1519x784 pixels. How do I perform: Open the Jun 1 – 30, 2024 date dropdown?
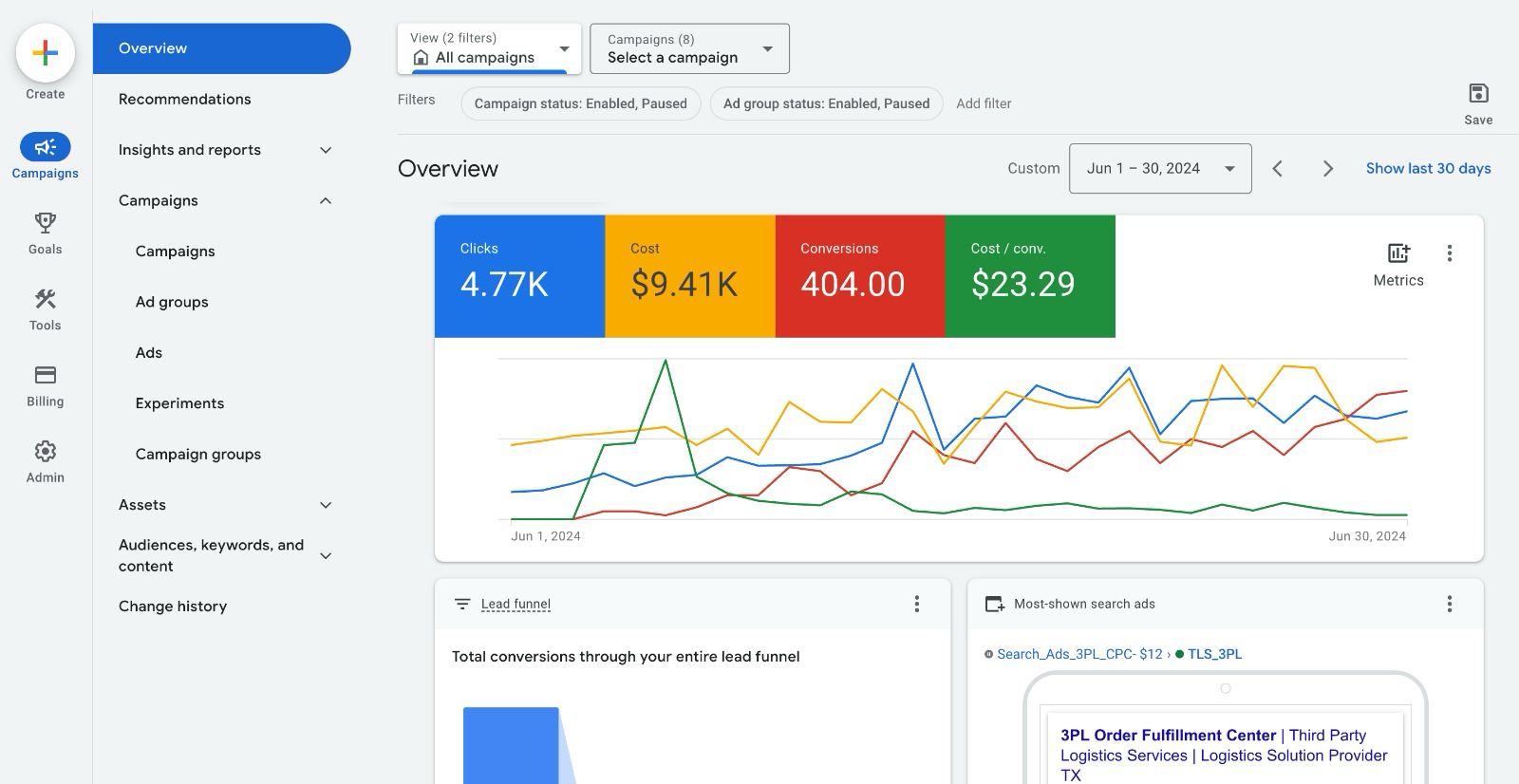[1159, 169]
